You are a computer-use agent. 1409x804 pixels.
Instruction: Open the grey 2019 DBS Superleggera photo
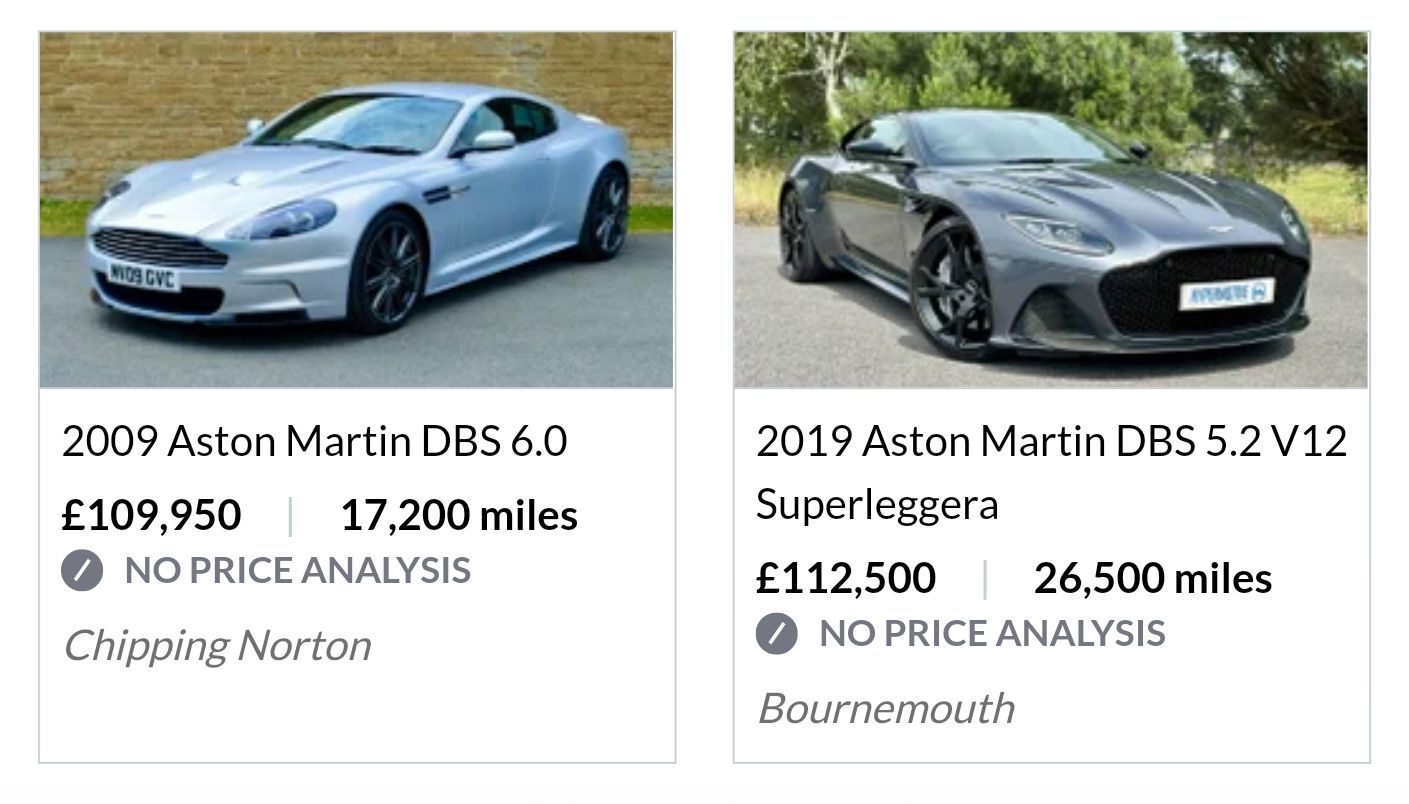click(1050, 210)
